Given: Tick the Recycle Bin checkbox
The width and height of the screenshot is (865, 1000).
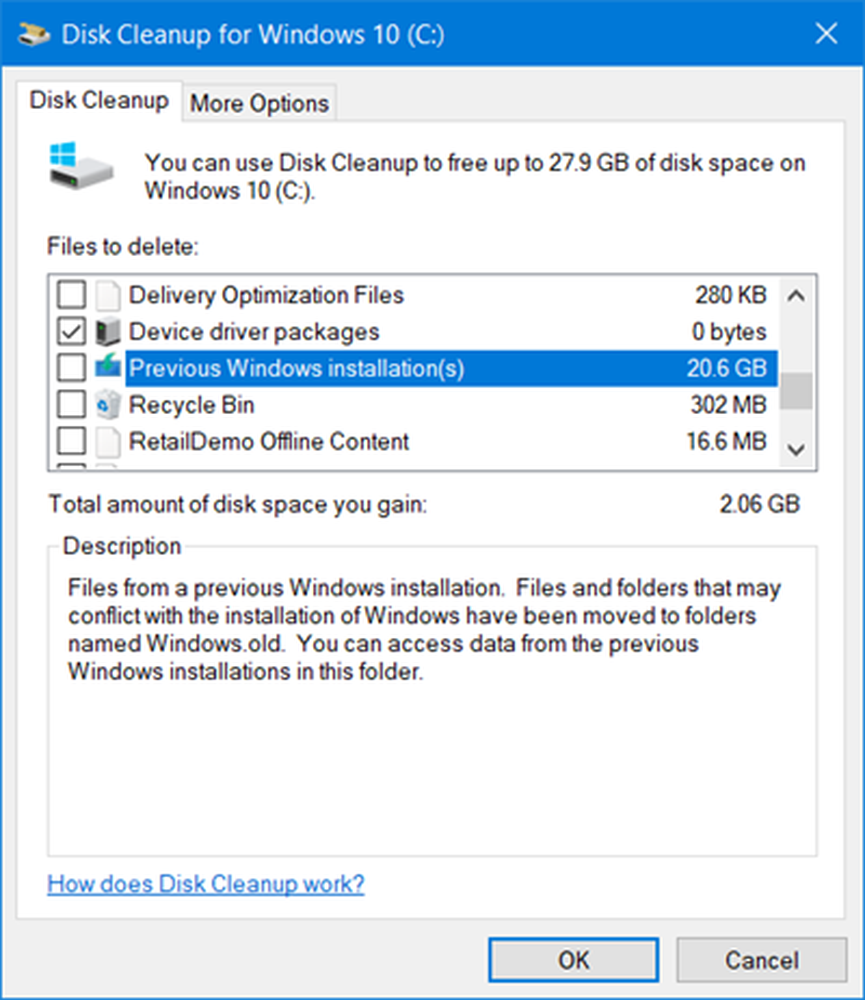Looking at the screenshot, I should (71, 404).
